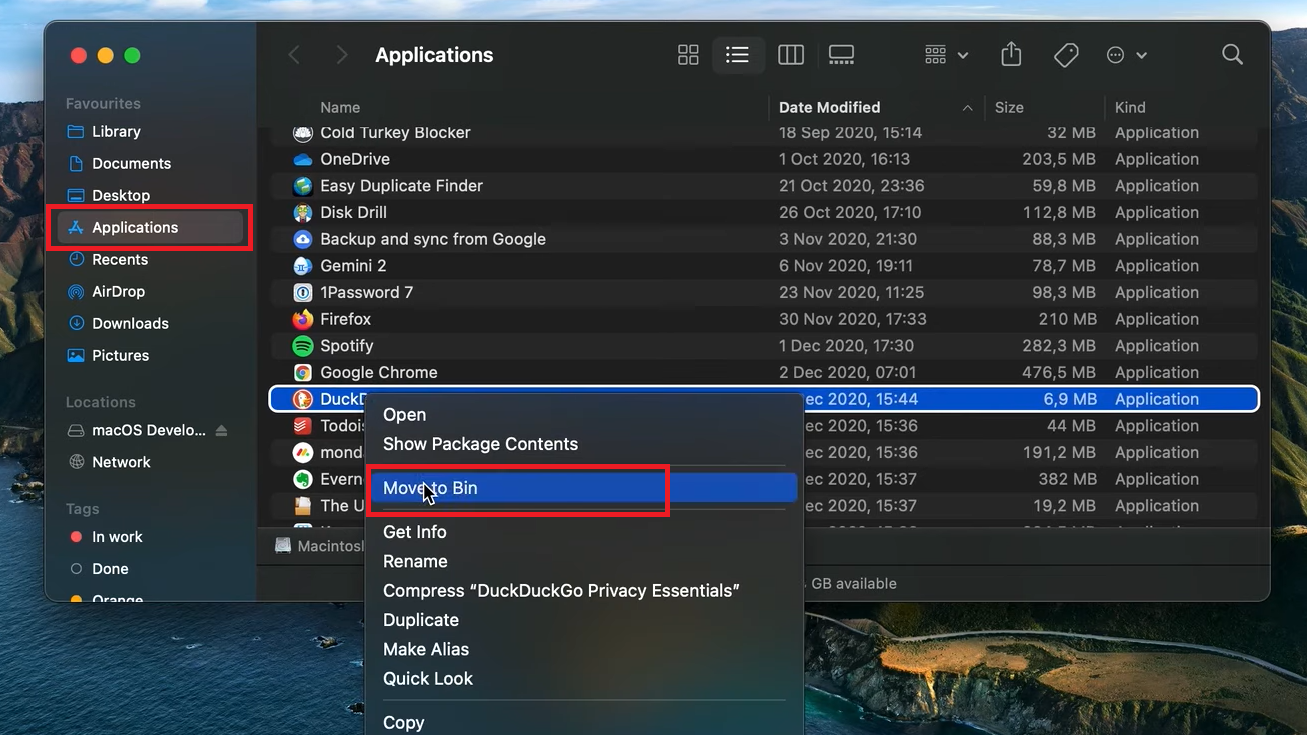The image size is (1307, 735).
Task: Toggle sort order arrow on Date Modified
Action: [967, 107]
